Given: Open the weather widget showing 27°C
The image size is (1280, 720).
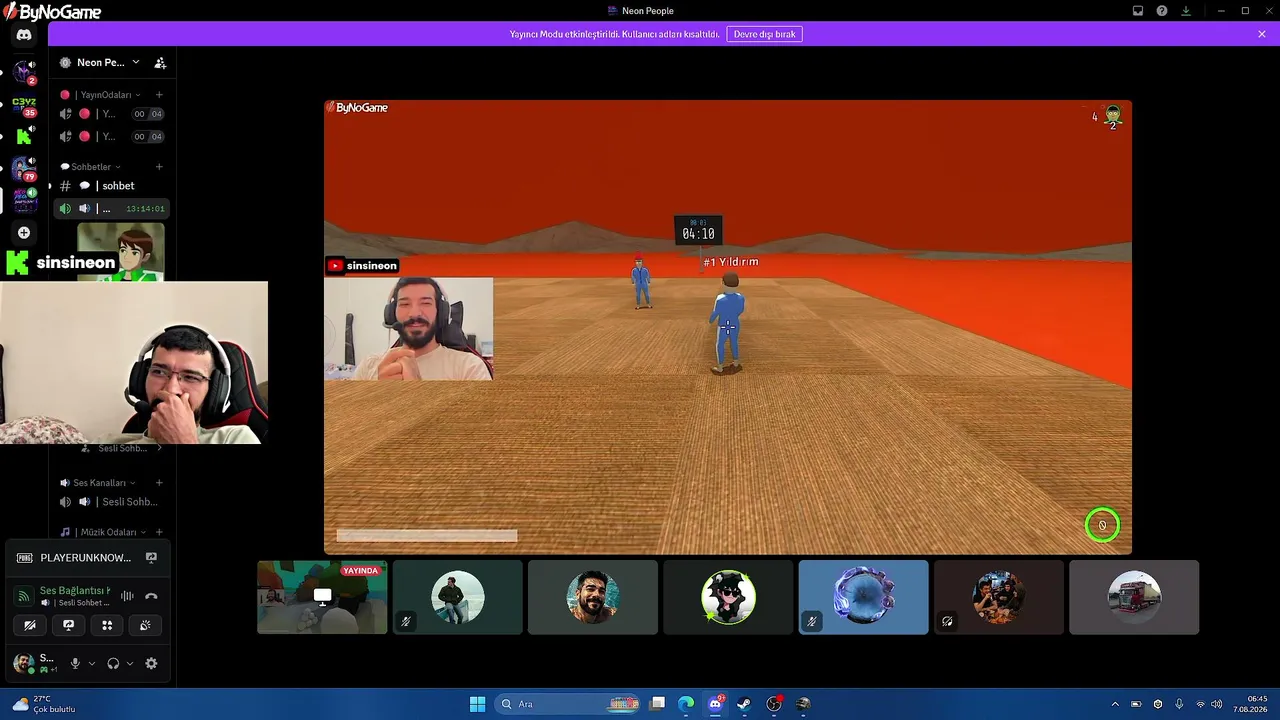Looking at the screenshot, I should (x=45, y=704).
